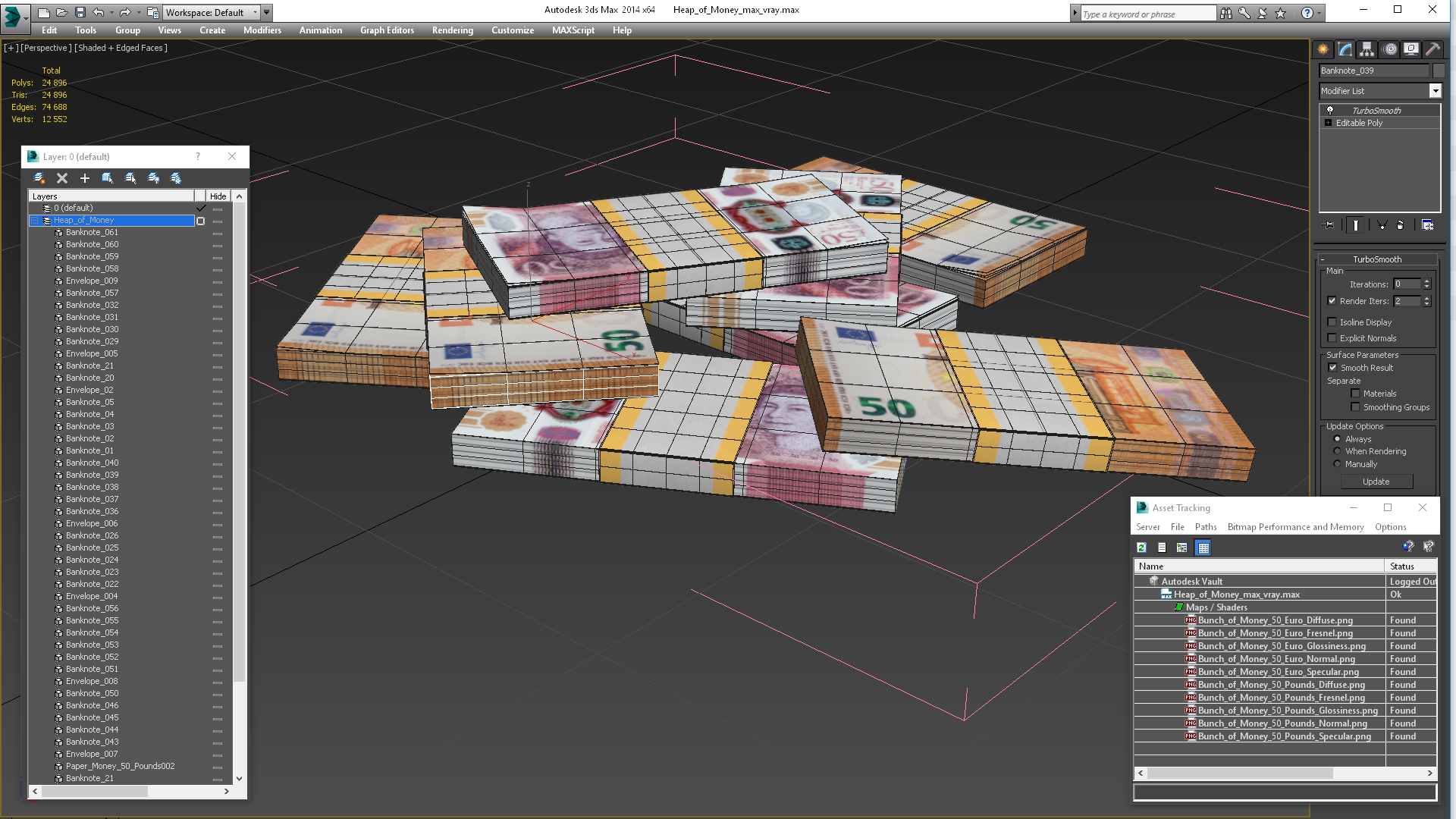Click the Favorites star icon
Screen dimensions: 1456x819
[x=1281, y=13]
